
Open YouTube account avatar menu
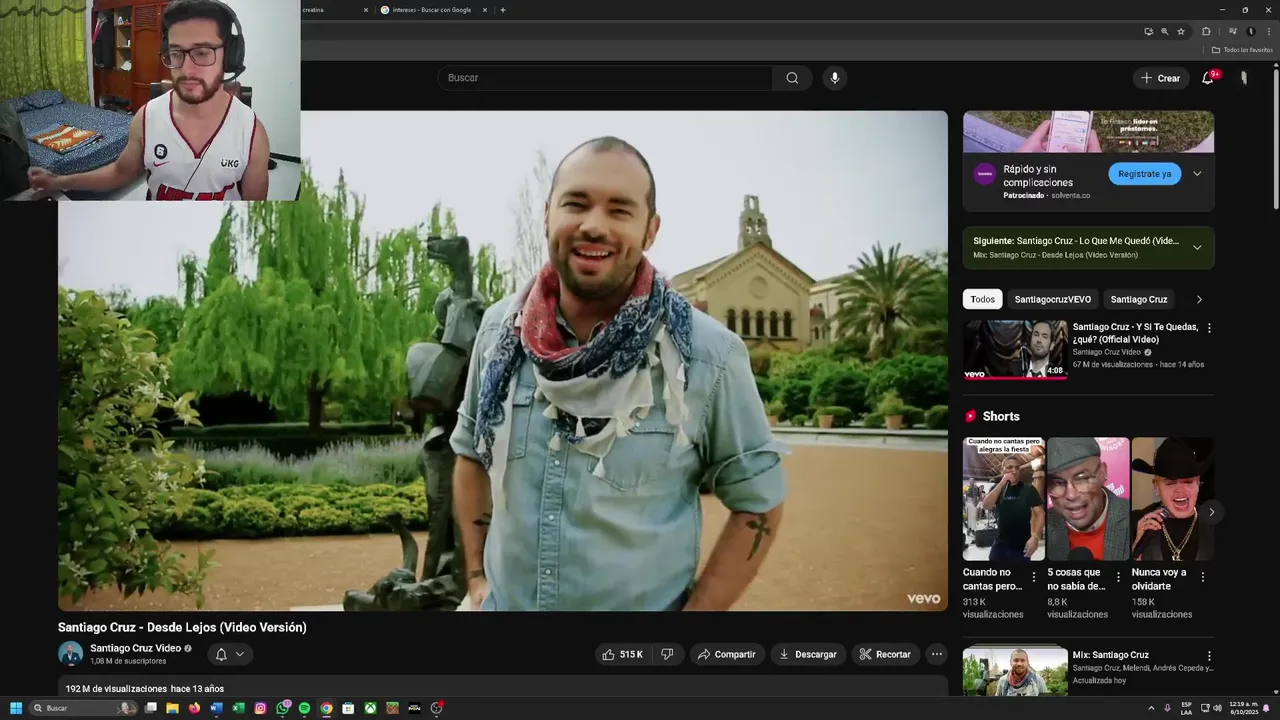click(x=1244, y=78)
